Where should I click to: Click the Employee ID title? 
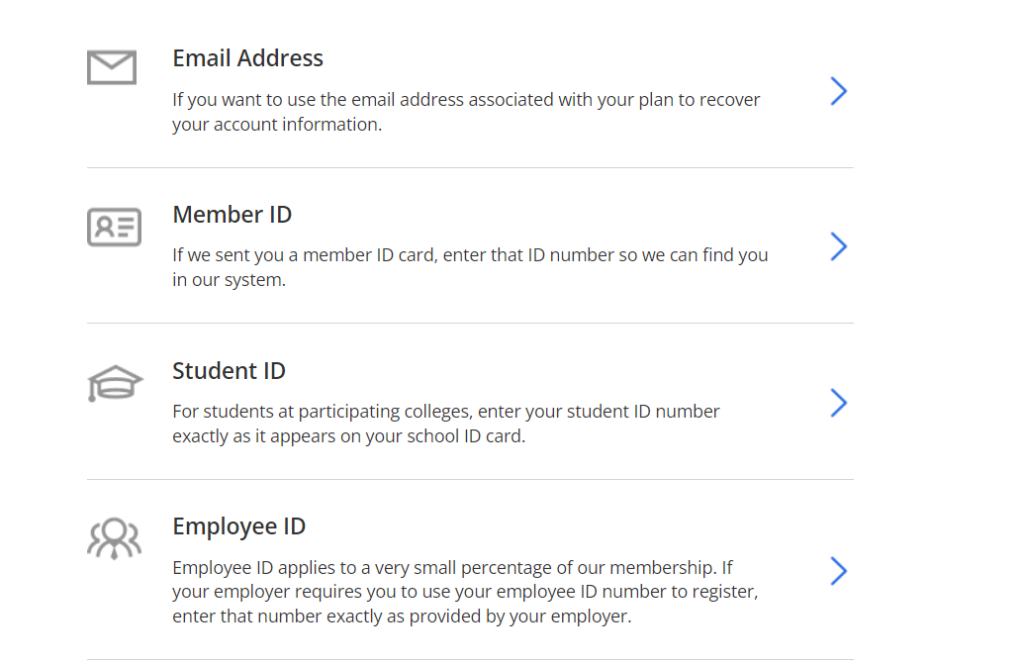pos(240,526)
